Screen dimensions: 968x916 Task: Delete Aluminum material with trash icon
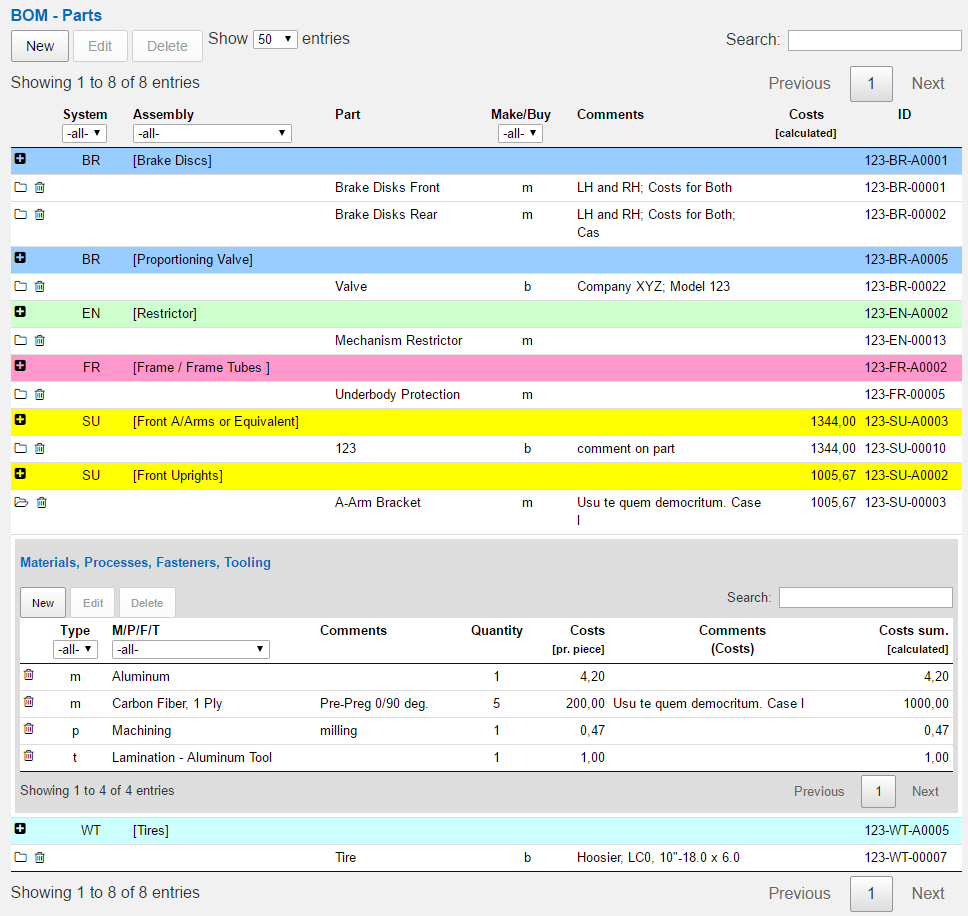(29, 676)
